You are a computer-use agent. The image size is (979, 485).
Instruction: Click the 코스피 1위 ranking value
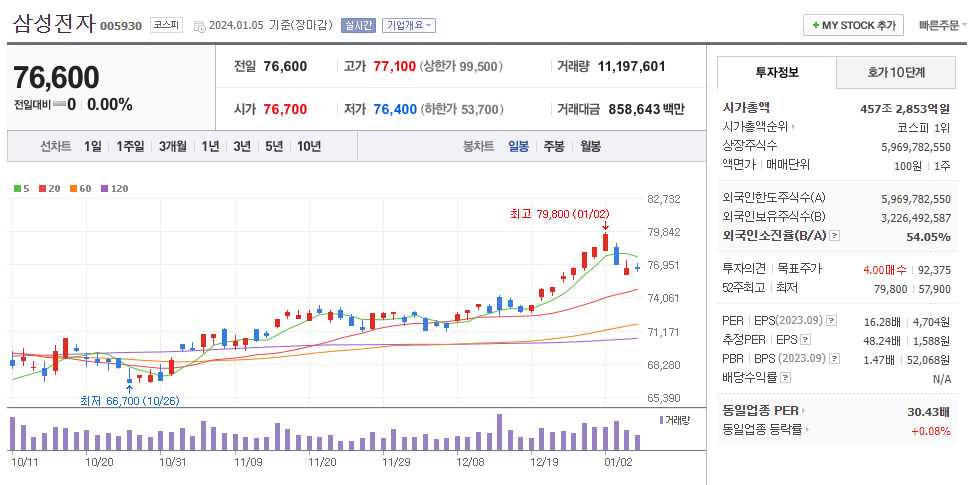pyautogui.click(x=923, y=128)
